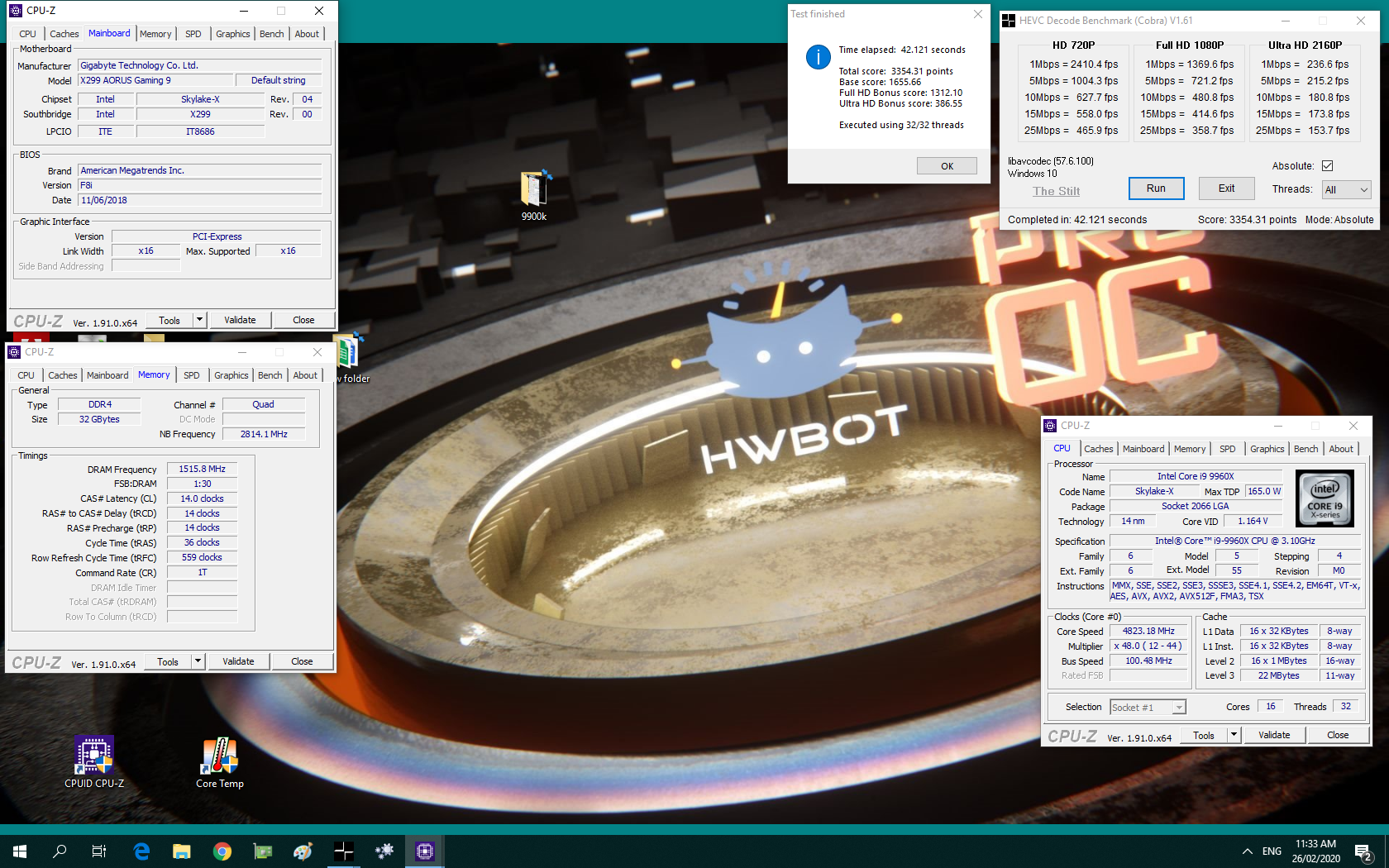1389x868 pixels.
Task: Close the Test finished dialog
Action: click(977, 14)
